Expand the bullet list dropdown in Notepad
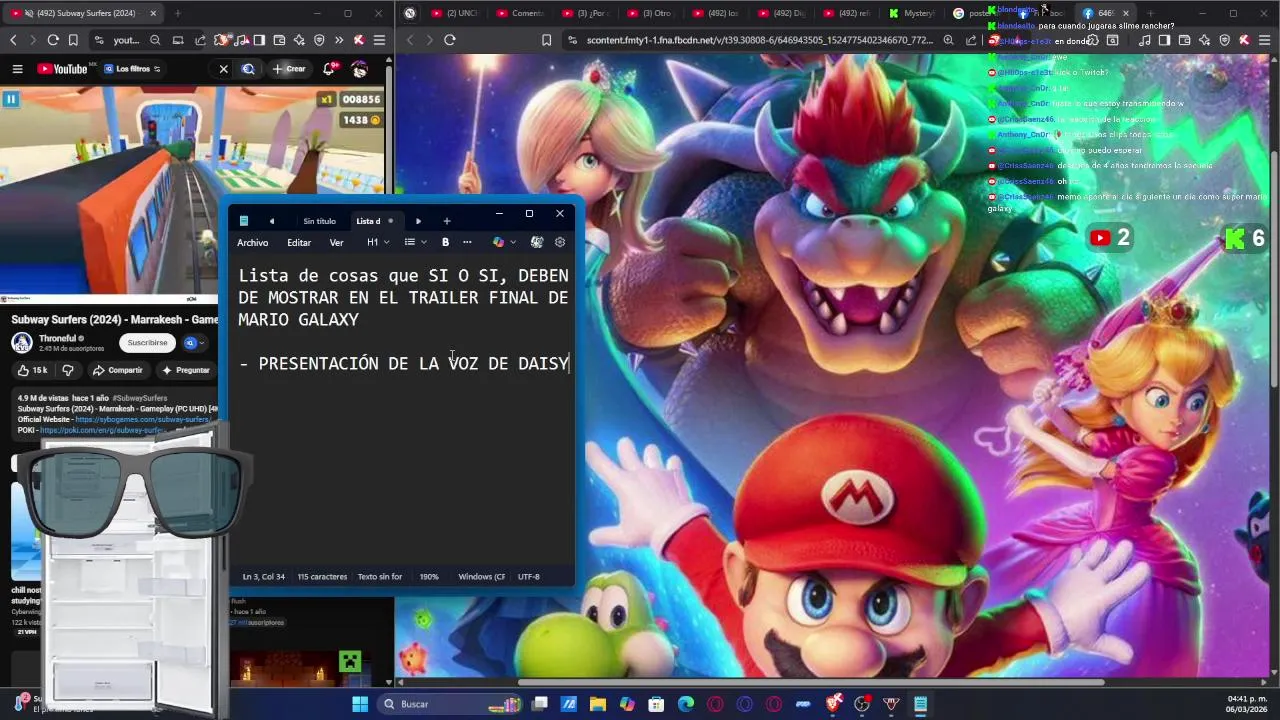This screenshot has height=720, width=1280. tap(415, 242)
